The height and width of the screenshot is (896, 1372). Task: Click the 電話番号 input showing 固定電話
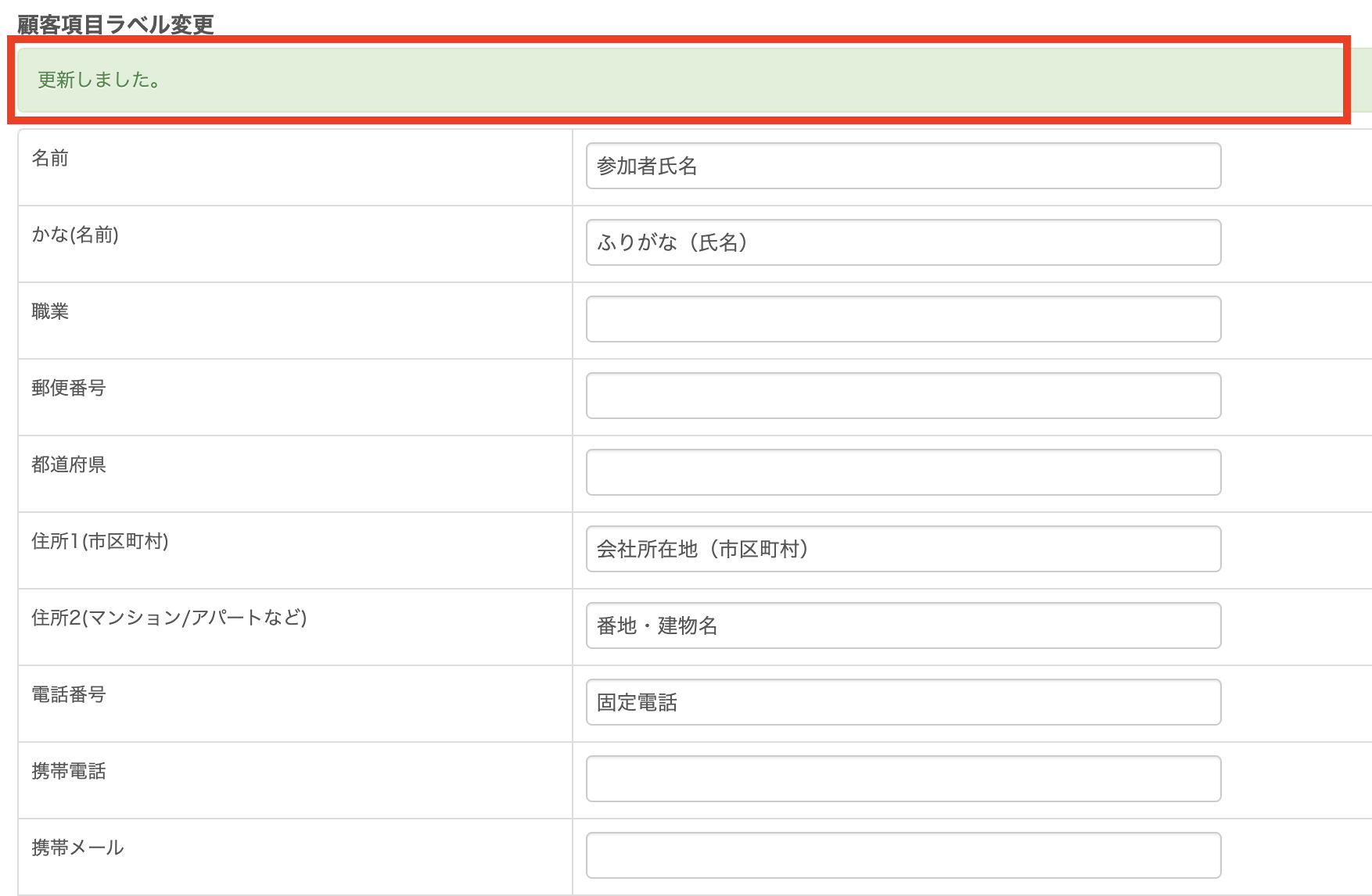(x=903, y=702)
